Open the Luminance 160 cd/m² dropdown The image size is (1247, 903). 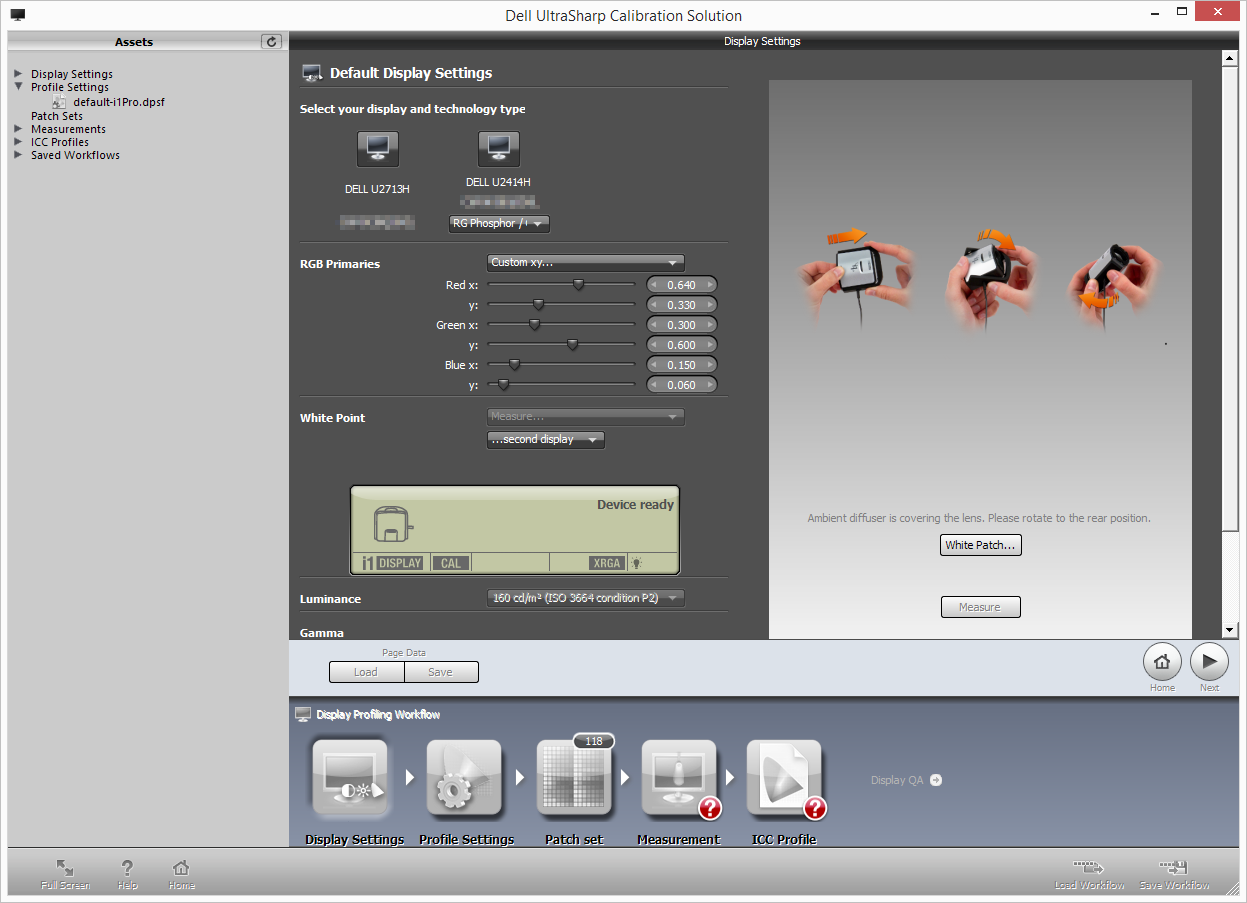586,598
